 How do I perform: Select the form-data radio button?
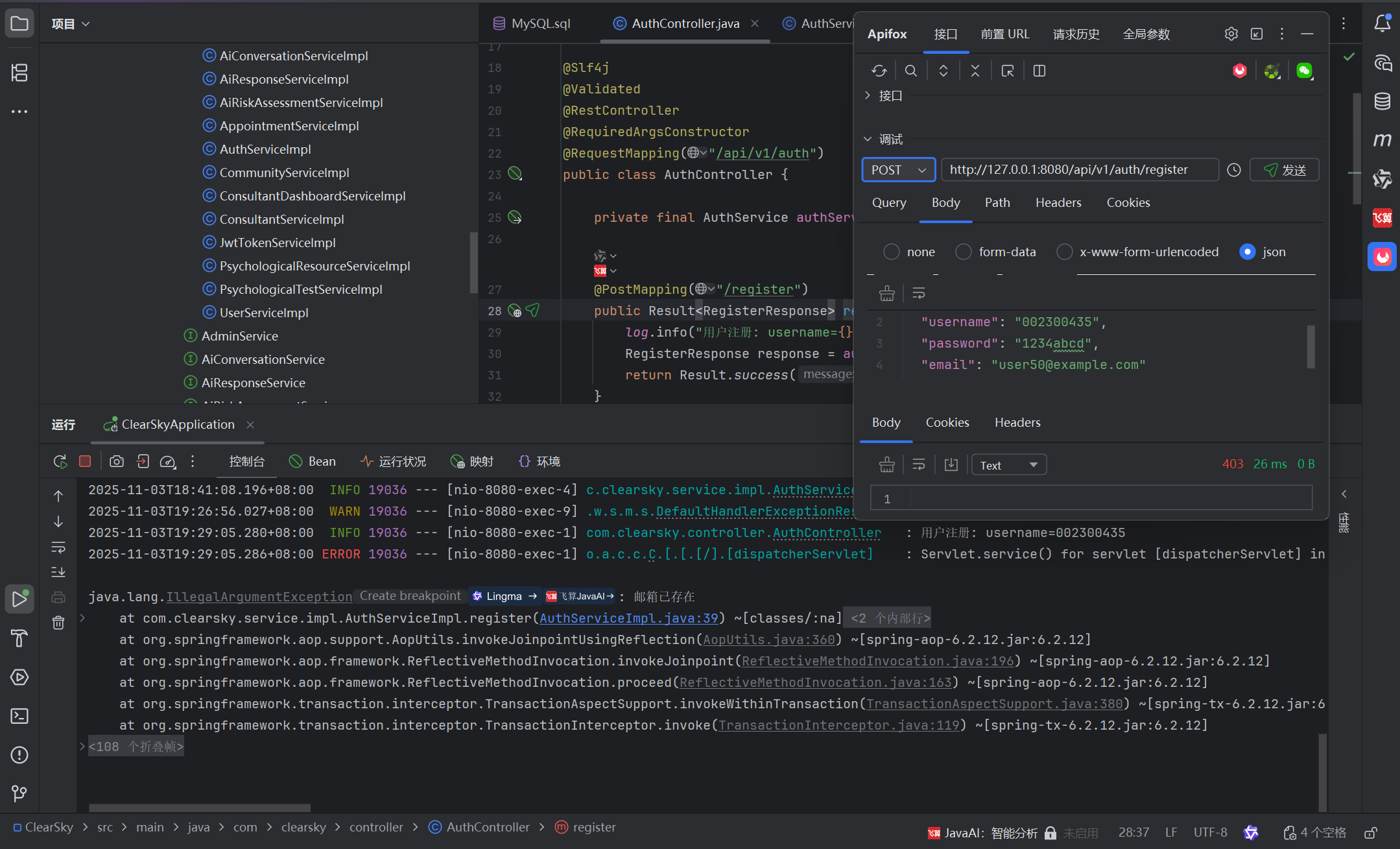tap(964, 252)
